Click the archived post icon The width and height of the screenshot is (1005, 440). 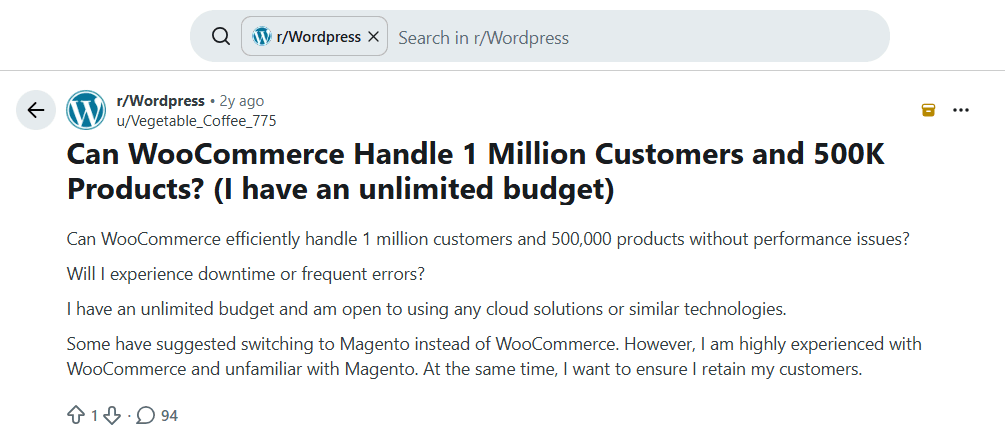(928, 110)
